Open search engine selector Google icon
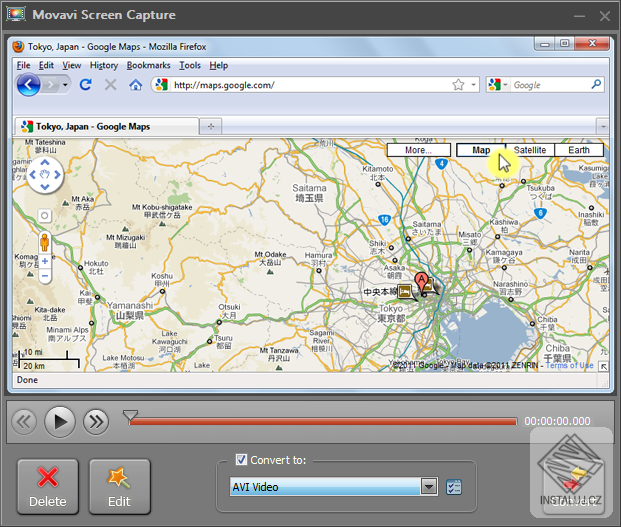 click(498, 85)
